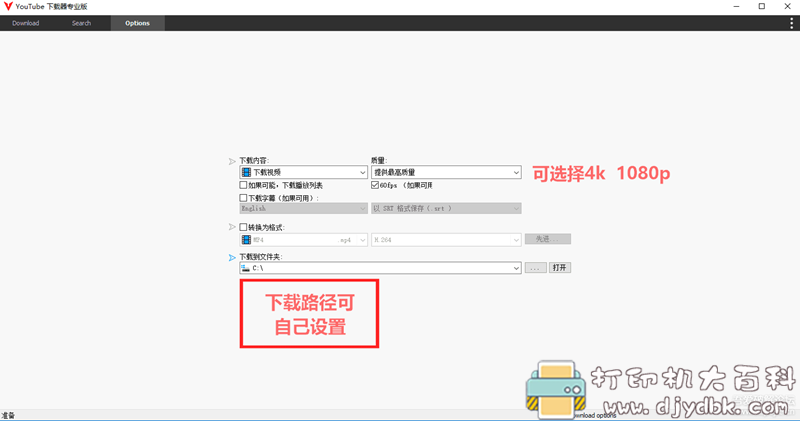Open the three-dot menu at top right
800x421 pixels.
click(x=791, y=23)
